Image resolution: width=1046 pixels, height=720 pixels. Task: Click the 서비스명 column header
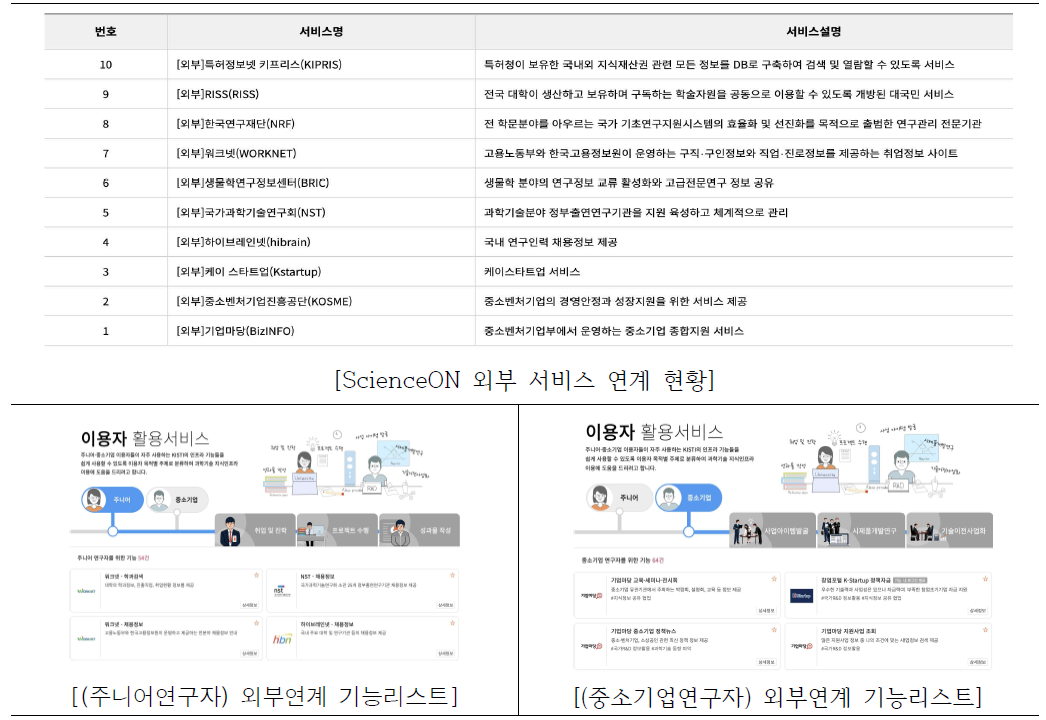click(322, 31)
